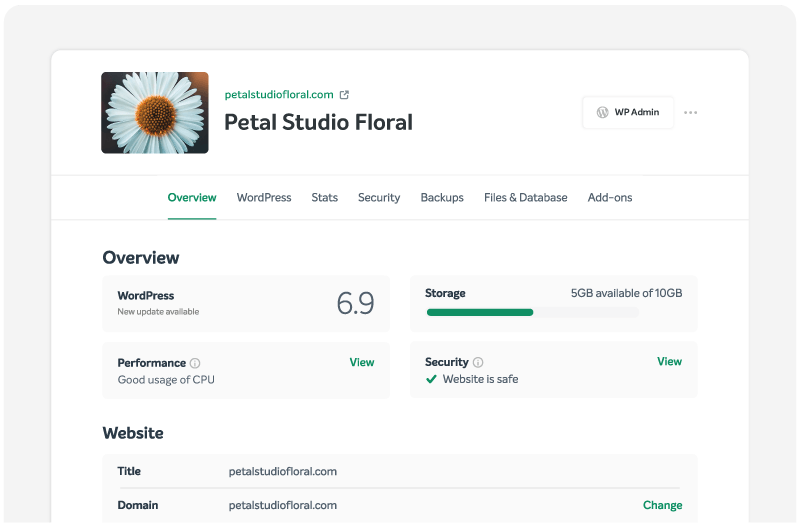Image resolution: width=800 pixels, height=528 pixels.
Task: Click the Domain row label
Action: 138,506
